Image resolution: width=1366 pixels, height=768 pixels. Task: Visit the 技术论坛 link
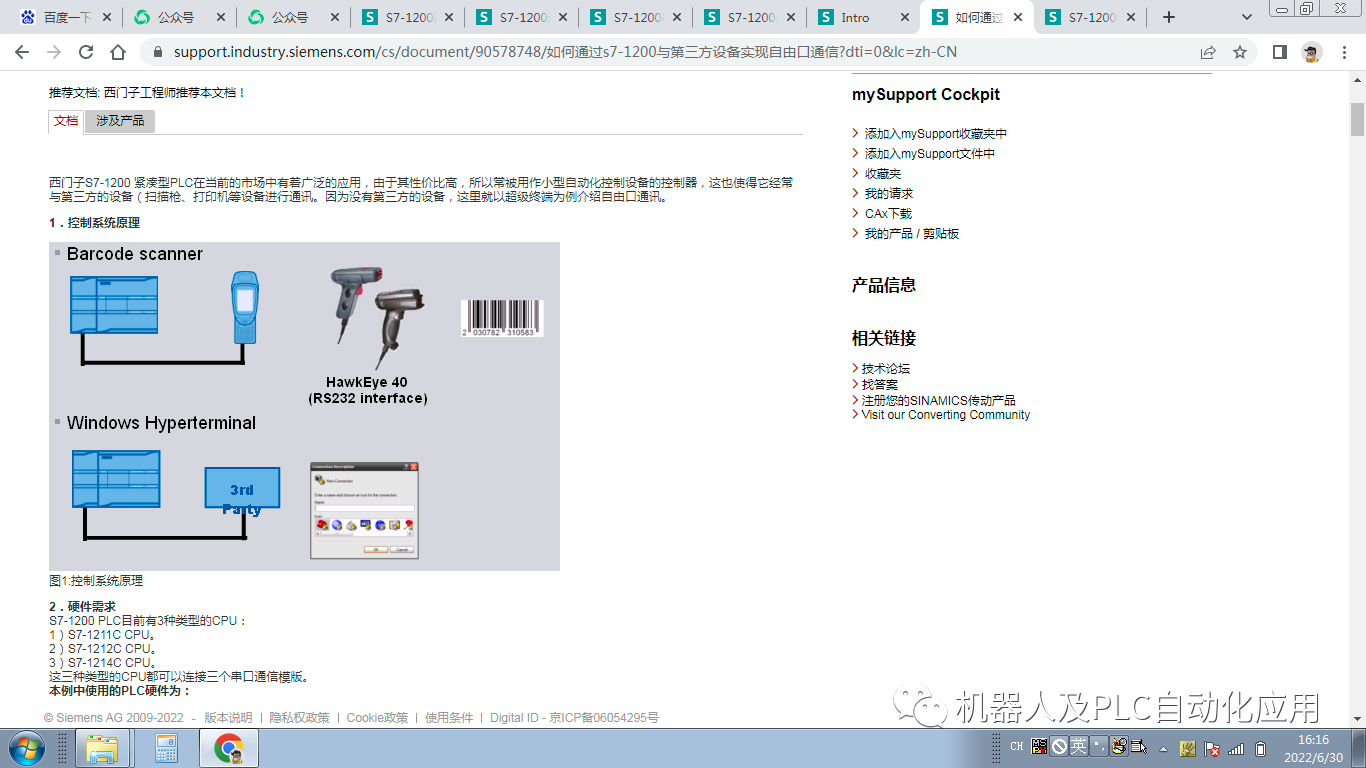click(886, 369)
